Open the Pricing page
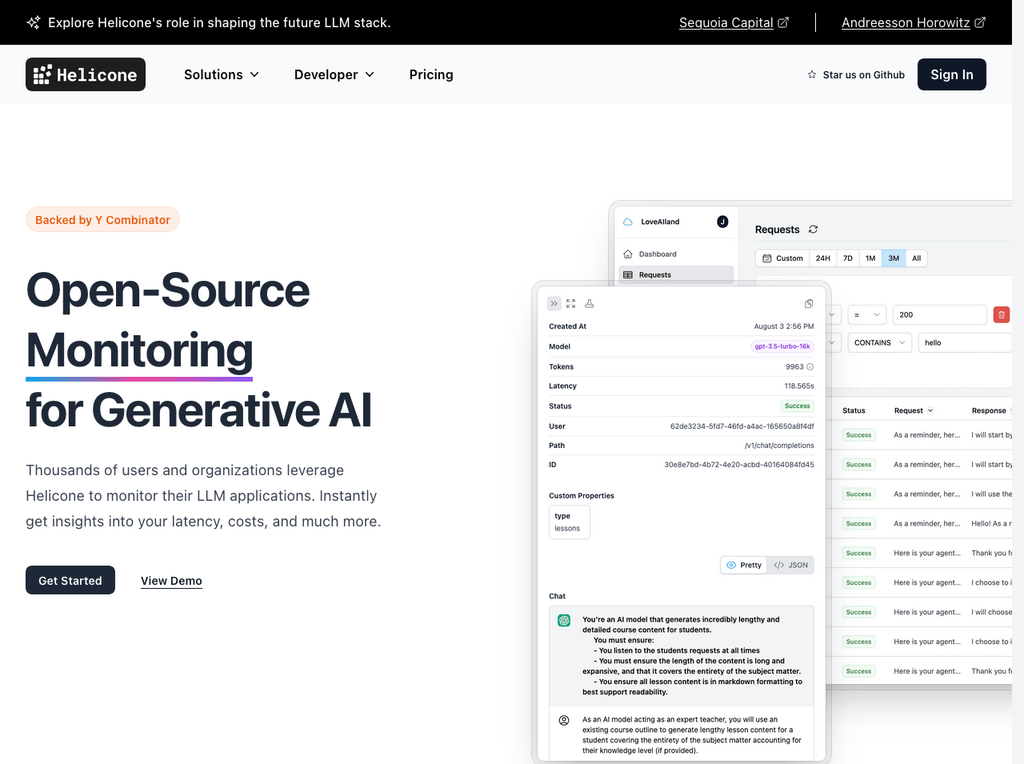The width and height of the screenshot is (1024, 764). pos(431,75)
